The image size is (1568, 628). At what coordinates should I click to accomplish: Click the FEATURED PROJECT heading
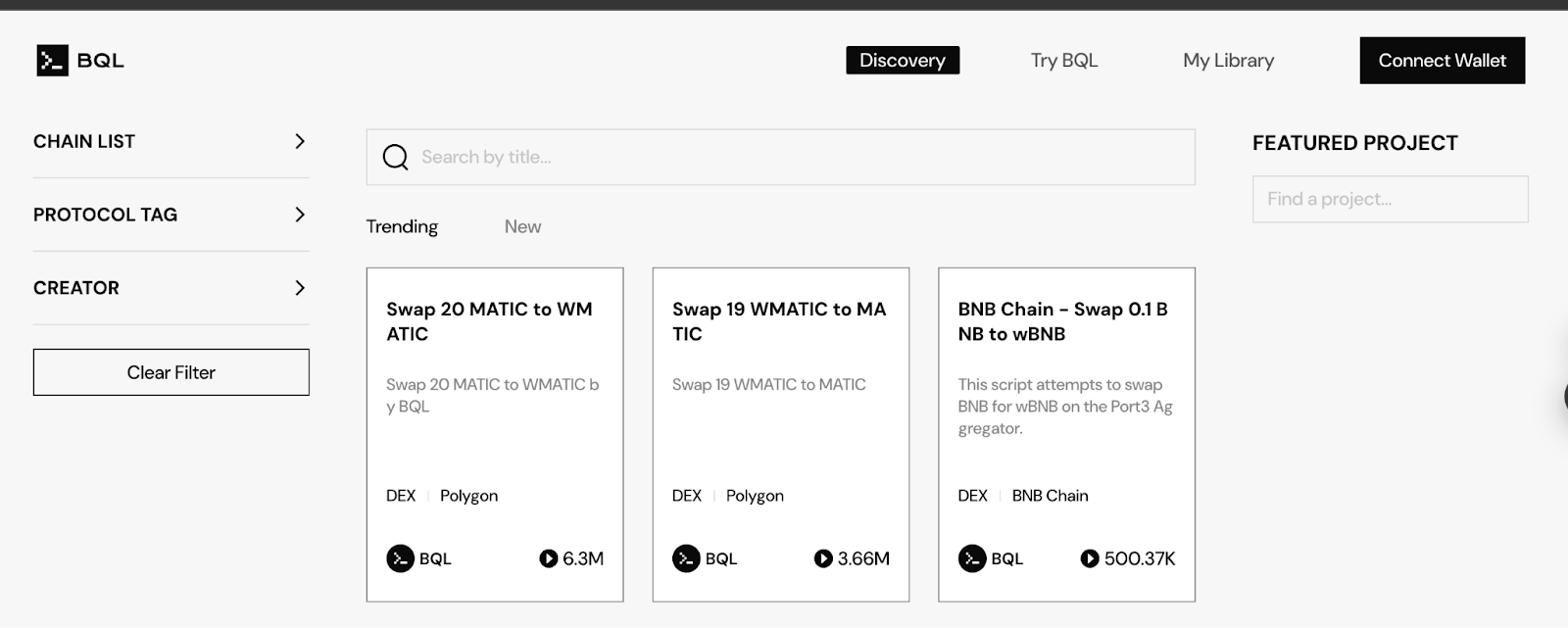point(1355,143)
